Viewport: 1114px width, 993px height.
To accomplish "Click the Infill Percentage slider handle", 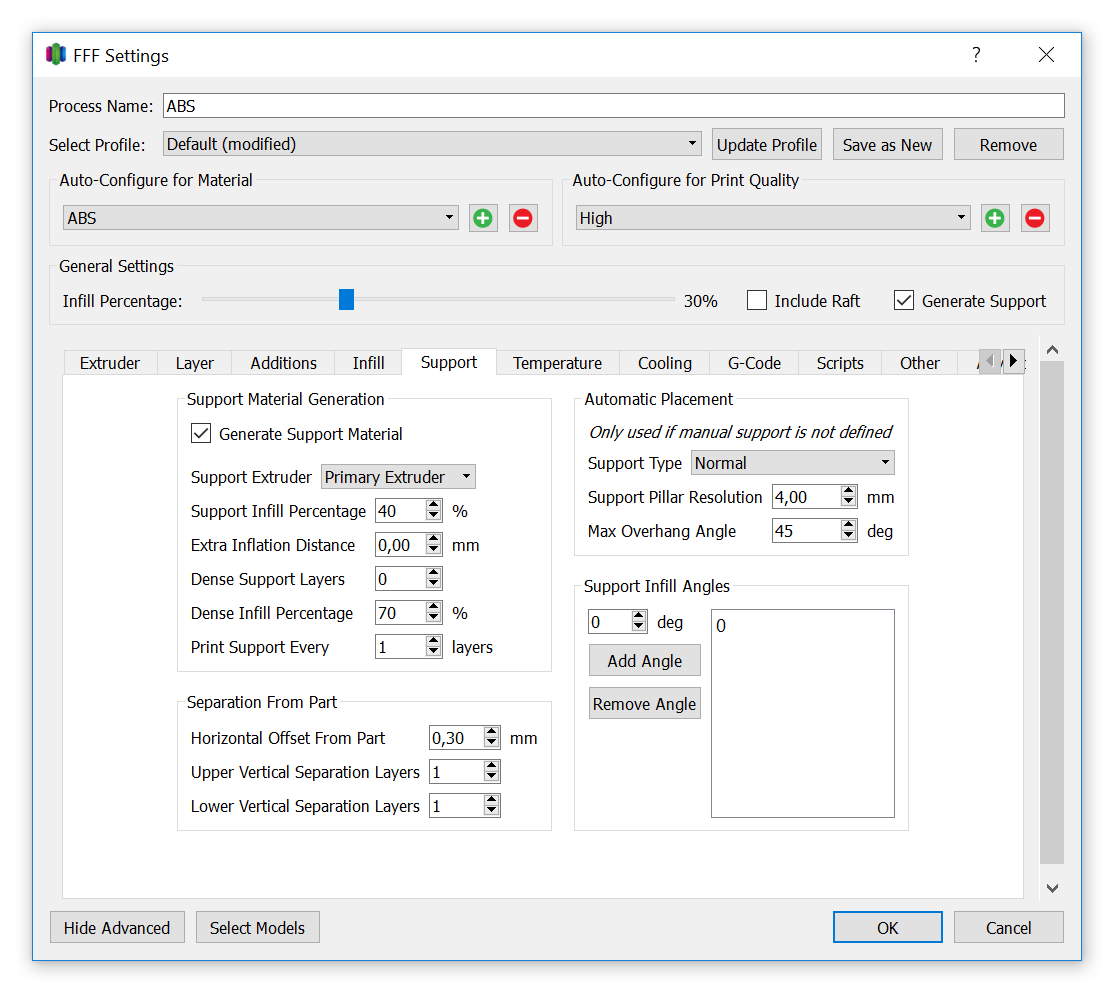I will tap(346, 300).
